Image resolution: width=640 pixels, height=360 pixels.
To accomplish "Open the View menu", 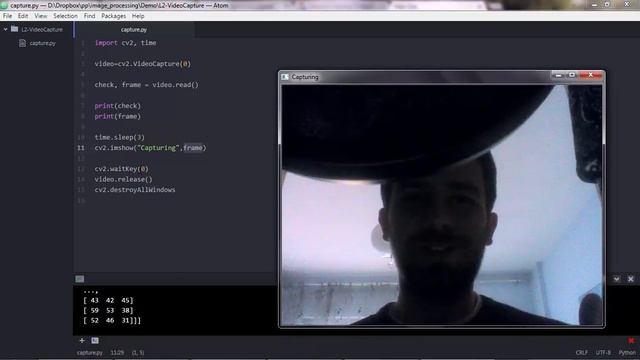I will [40, 16].
